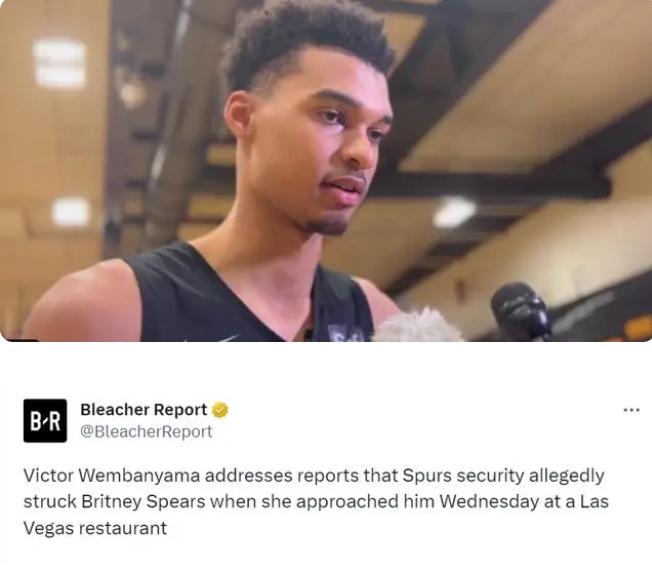
Task: Click the word allegedly in the tweet
Action: pyautogui.click(x=567, y=475)
